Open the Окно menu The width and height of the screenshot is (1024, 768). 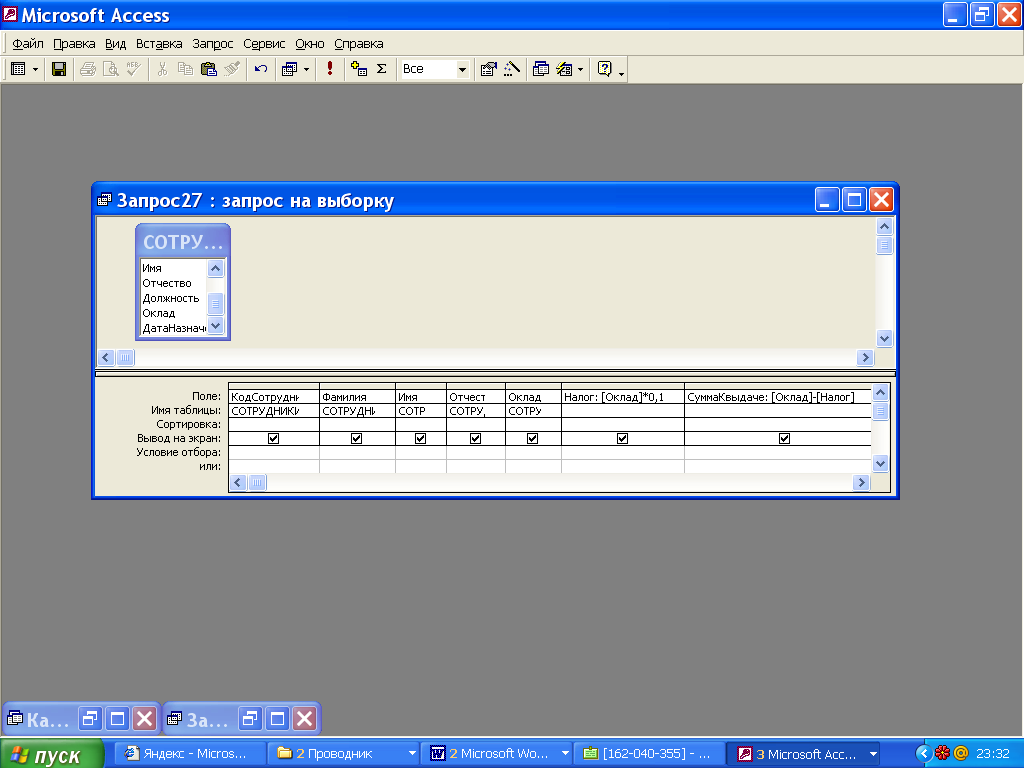tap(310, 44)
